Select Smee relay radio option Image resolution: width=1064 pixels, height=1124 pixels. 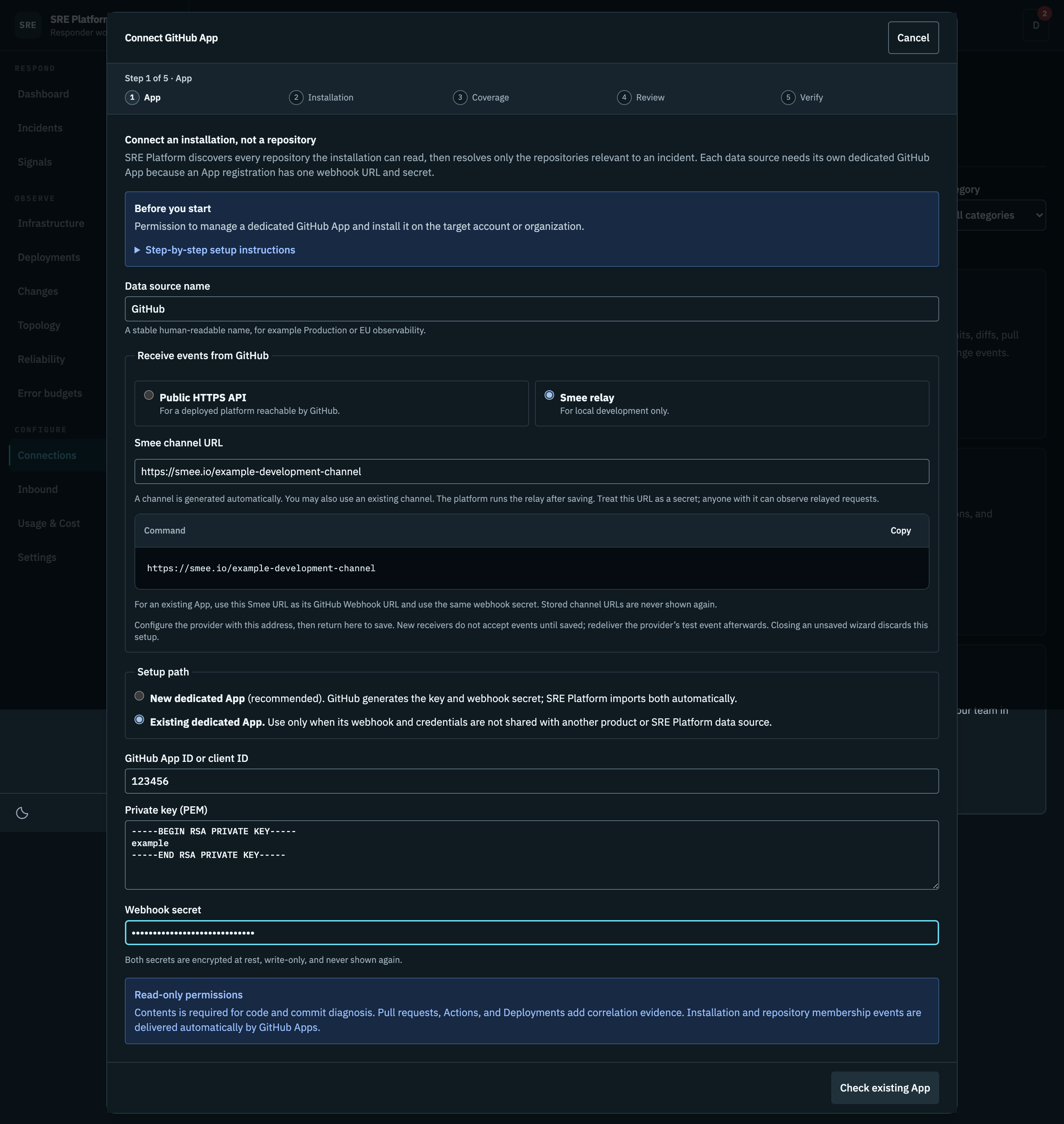549,395
